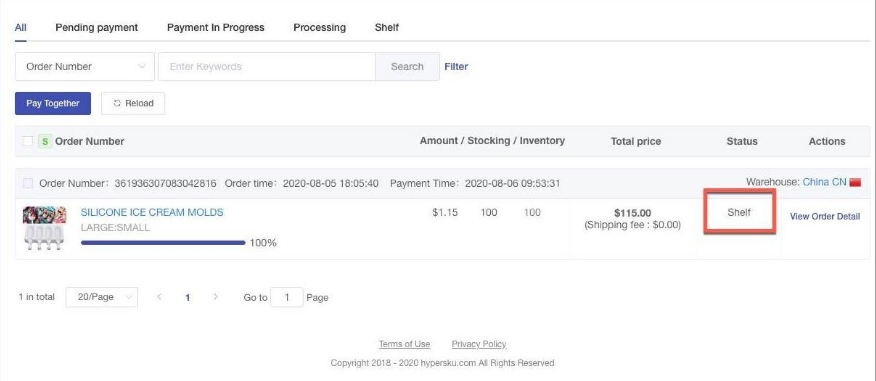Check the order 361936307083042816 checkbox

(27, 183)
